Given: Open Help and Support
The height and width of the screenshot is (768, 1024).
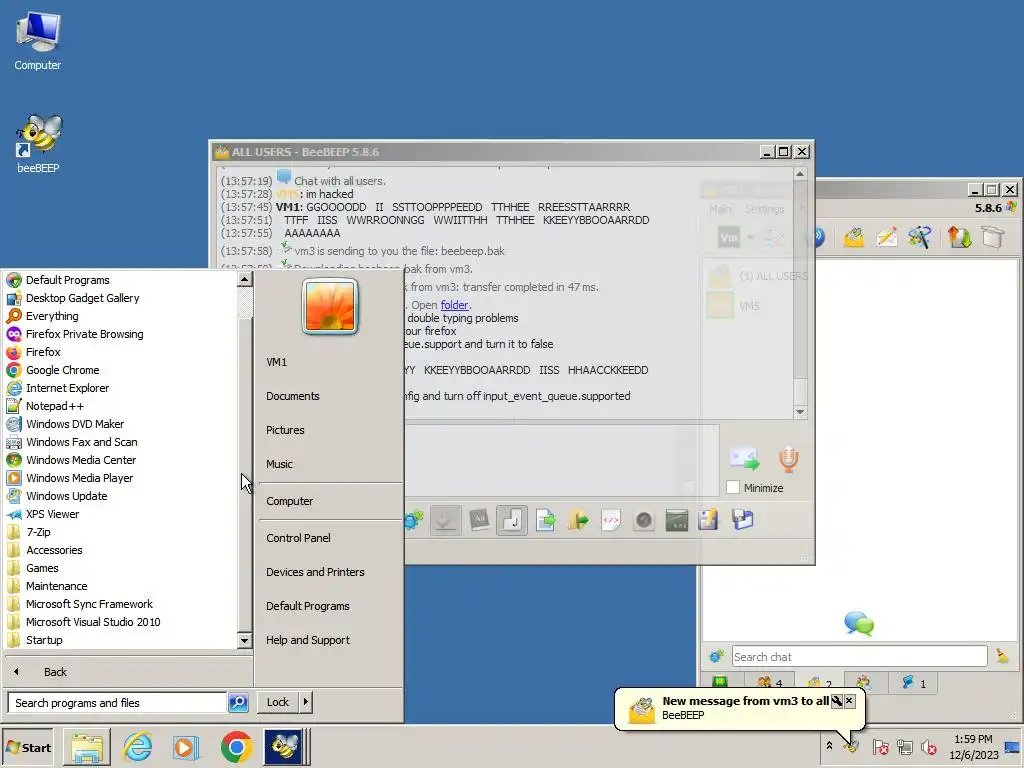Looking at the screenshot, I should [x=308, y=640].
